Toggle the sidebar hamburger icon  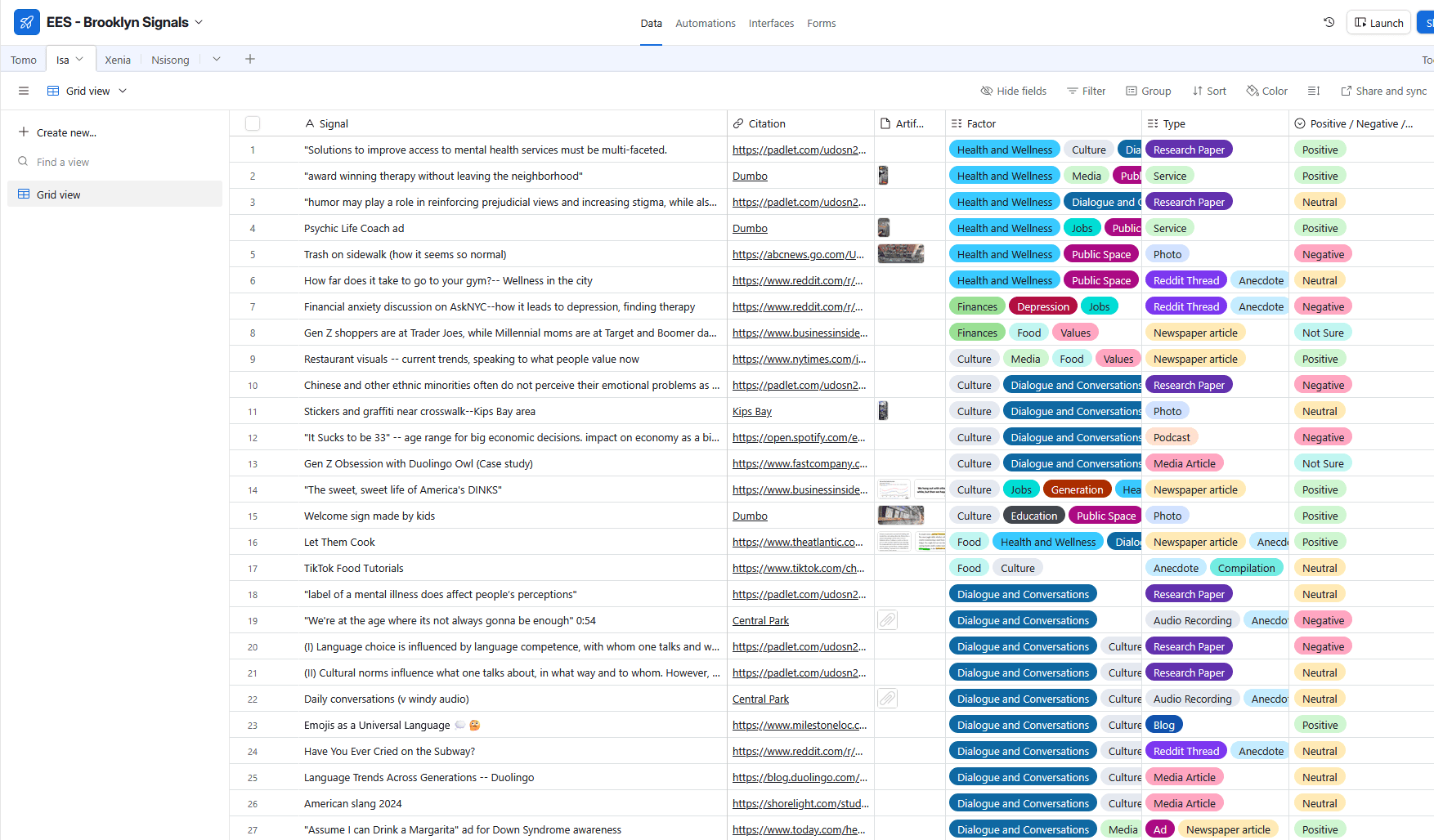point(24,91)
